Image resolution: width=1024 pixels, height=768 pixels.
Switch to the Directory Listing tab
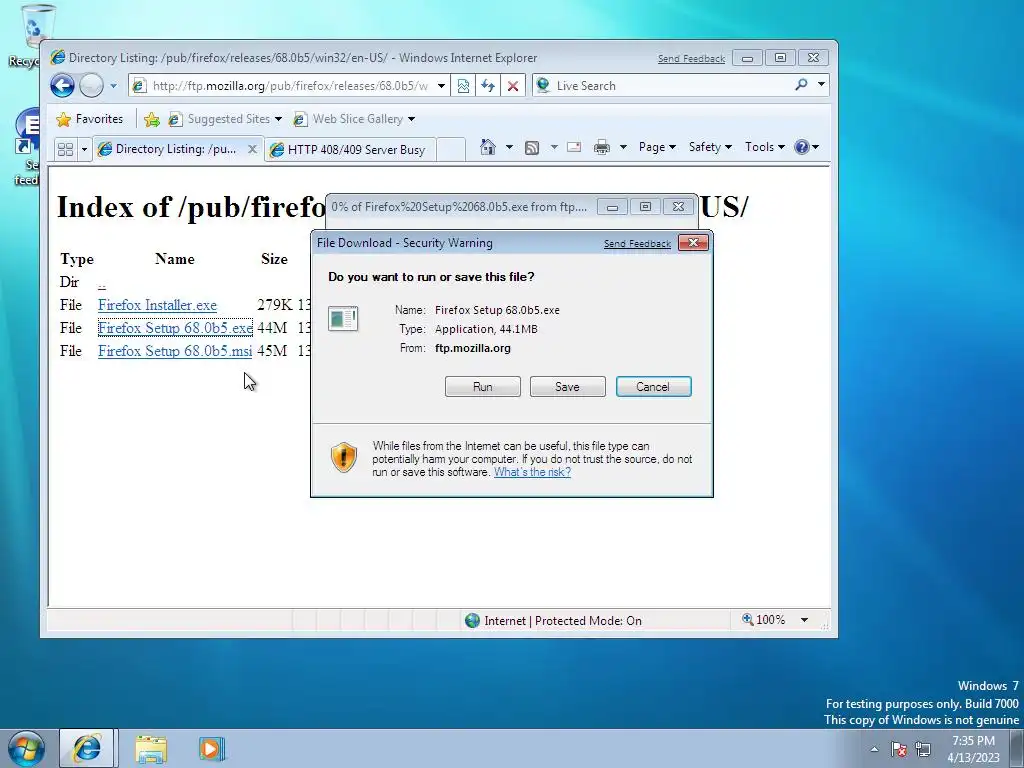pos(170,149)
